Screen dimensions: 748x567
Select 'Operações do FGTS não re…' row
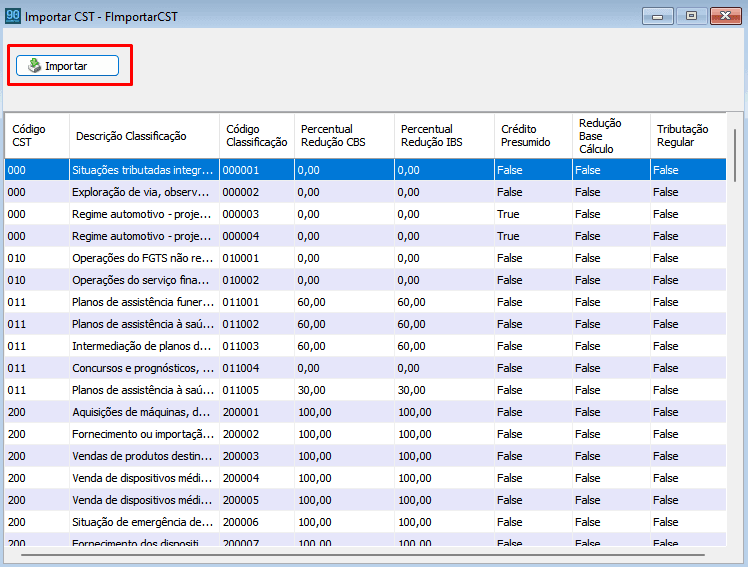(x=365, y=258)
